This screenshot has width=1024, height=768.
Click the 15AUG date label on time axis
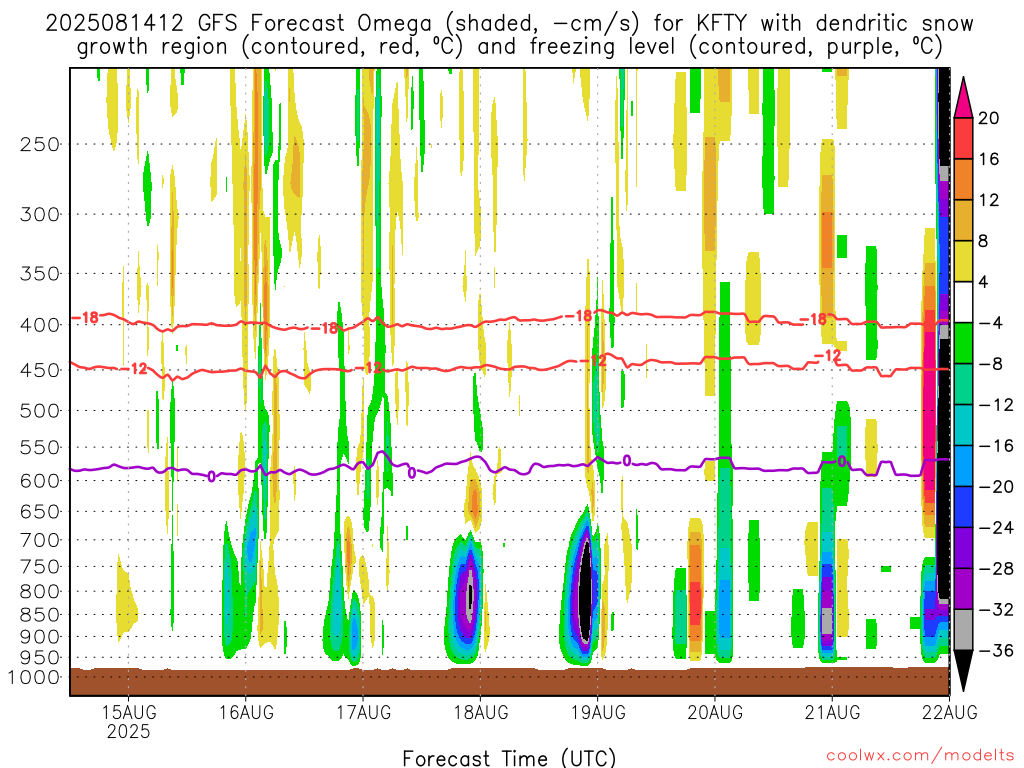pyautogui.click(x=129, y=712)
